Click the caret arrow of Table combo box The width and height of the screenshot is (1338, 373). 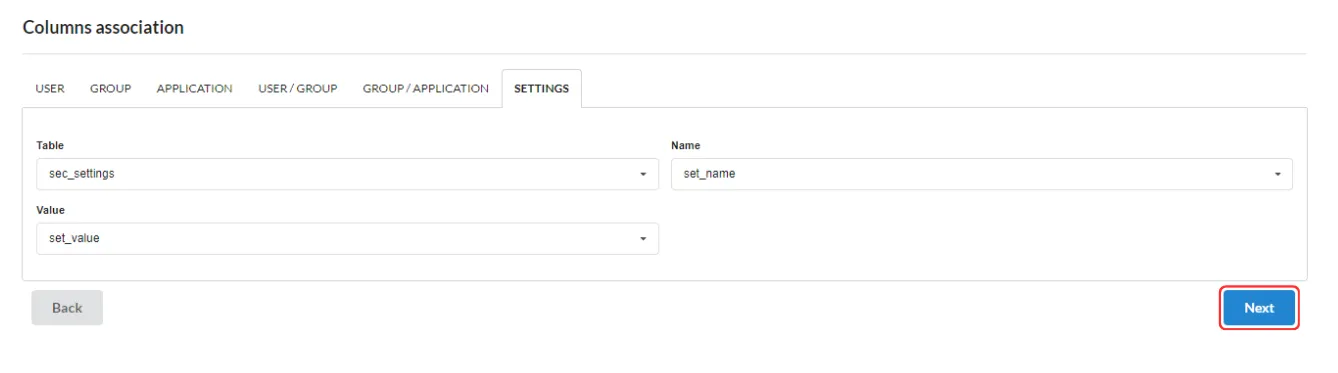(643, 175)
